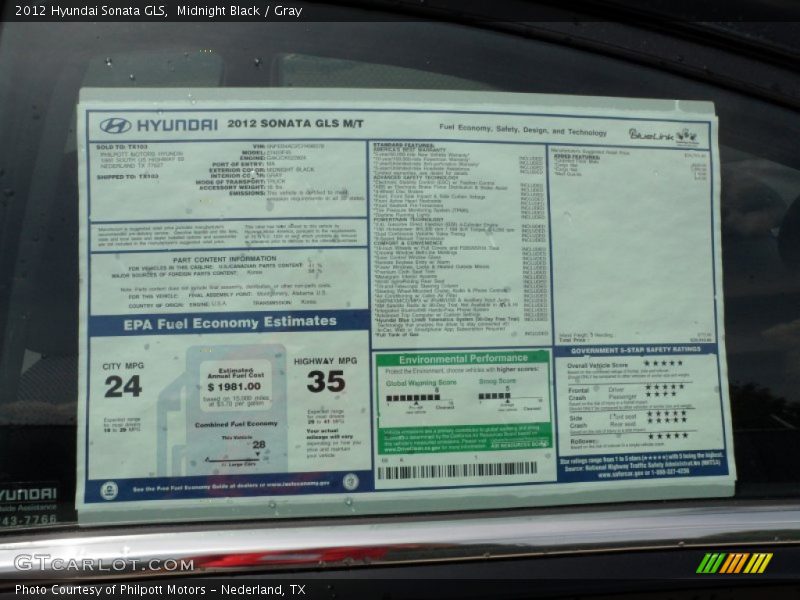Click the "SHIPPED TO: TX103" line

[128, 177]
